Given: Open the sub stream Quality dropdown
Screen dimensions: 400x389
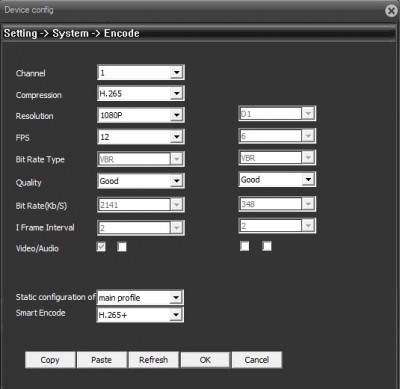Looking at the screenshot, I should [277, 180].
